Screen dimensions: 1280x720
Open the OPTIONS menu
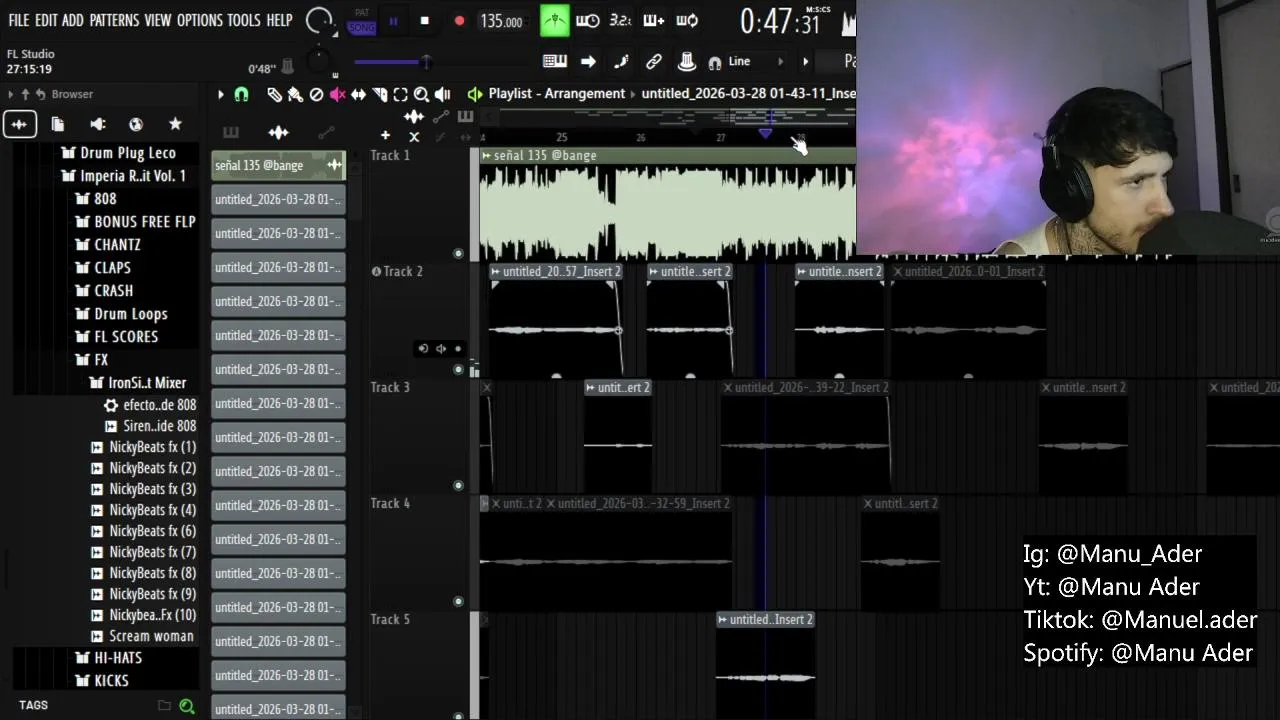(199, 20)
